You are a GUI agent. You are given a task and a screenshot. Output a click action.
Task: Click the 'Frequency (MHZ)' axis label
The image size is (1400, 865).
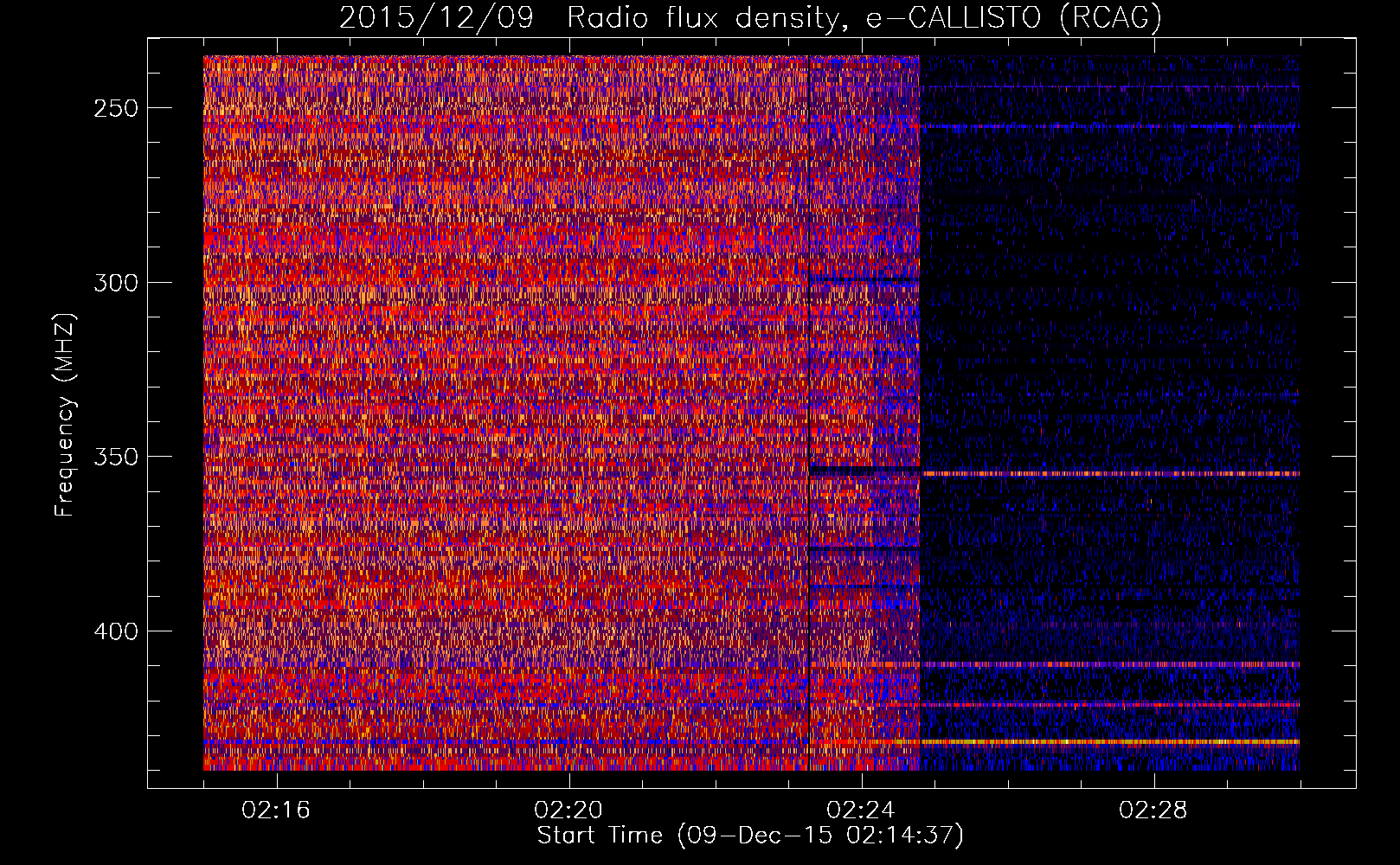tap(65, 414)
